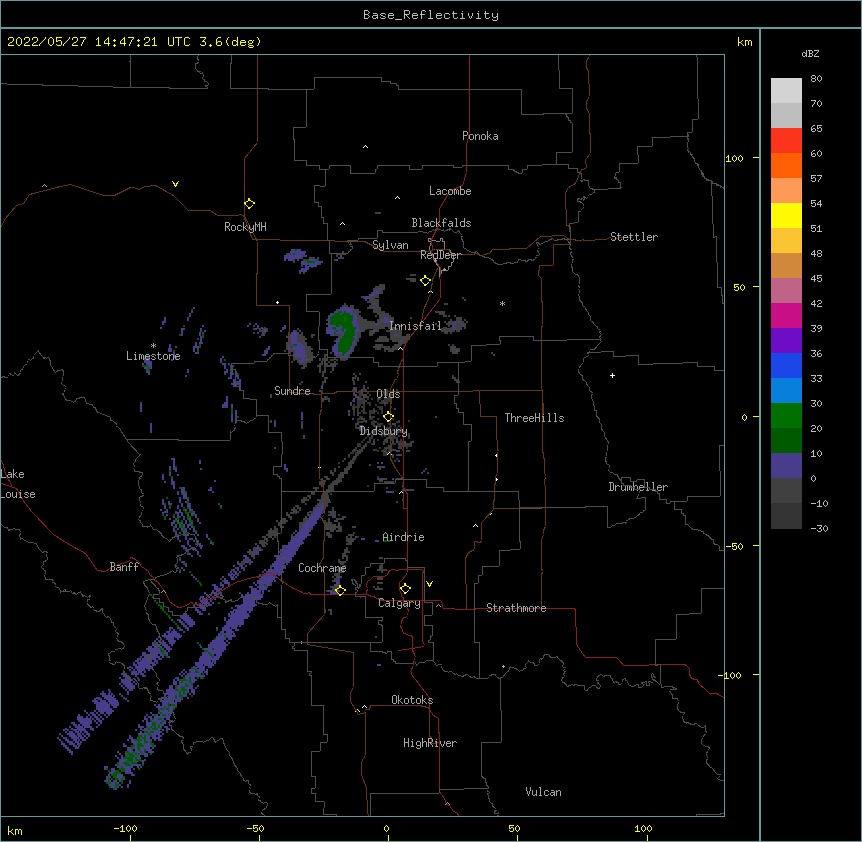Click the yellow diamond marker near Olds
862x842 pixels.
point(389,417)
